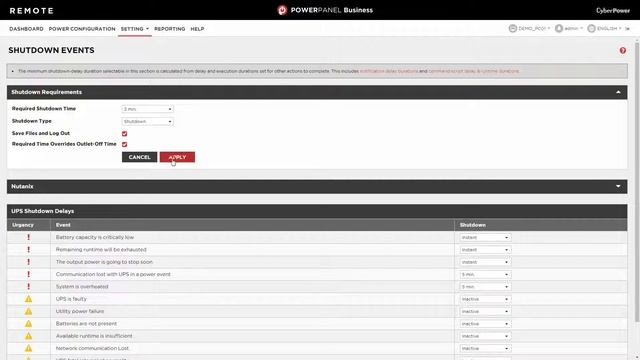The width and height of the screenshot is (640, 360).
Task: Open the Help menu
Action: click(x=197, y=29)
